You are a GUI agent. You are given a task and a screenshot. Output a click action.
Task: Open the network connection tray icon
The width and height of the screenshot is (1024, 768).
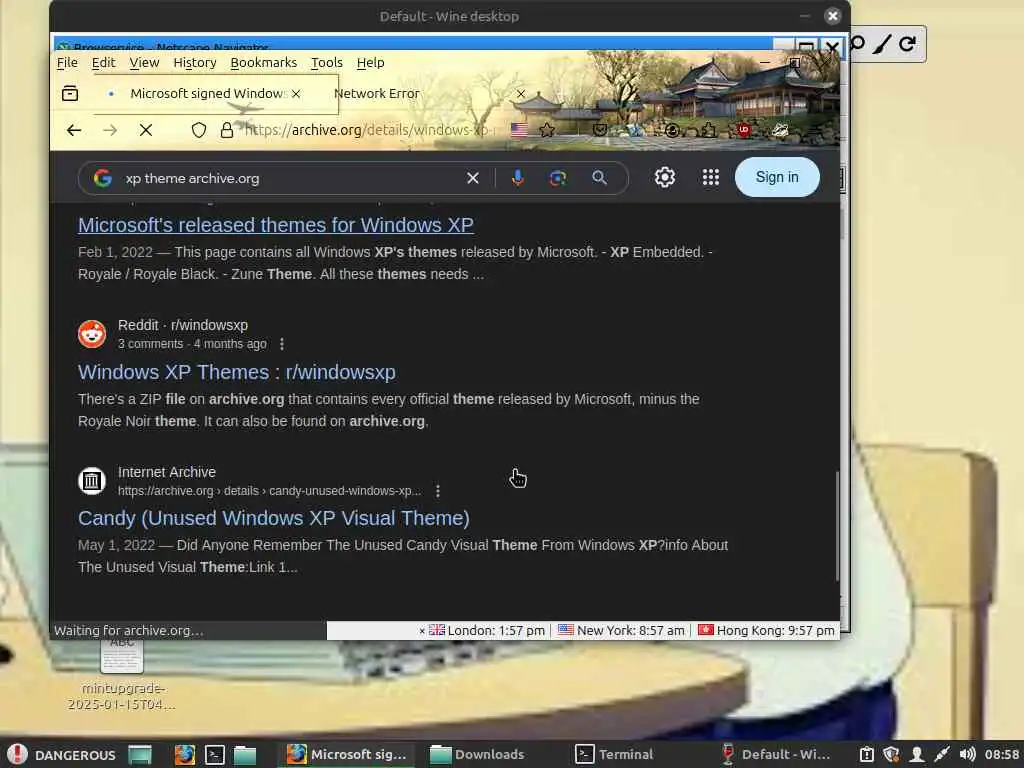tap(942, 754)
